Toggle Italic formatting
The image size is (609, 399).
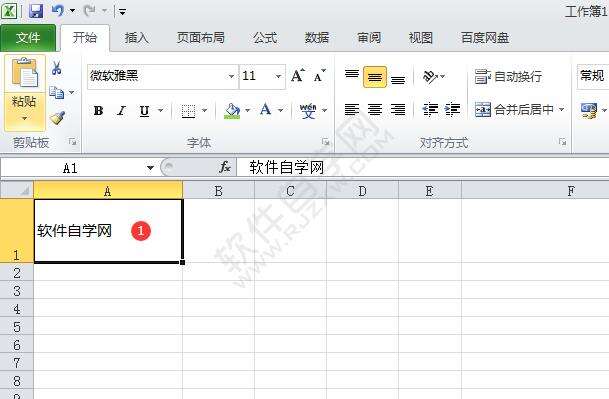(122, 111)
